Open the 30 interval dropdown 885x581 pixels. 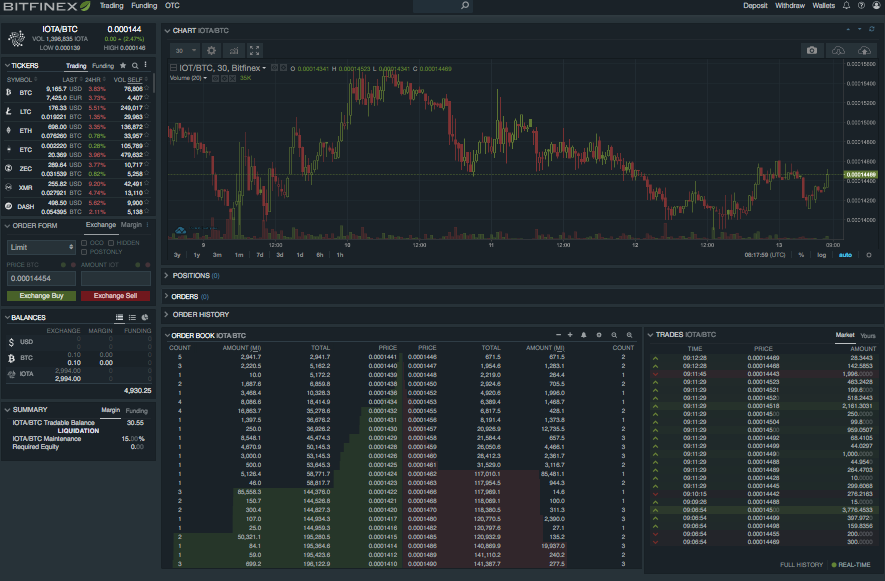185,50
